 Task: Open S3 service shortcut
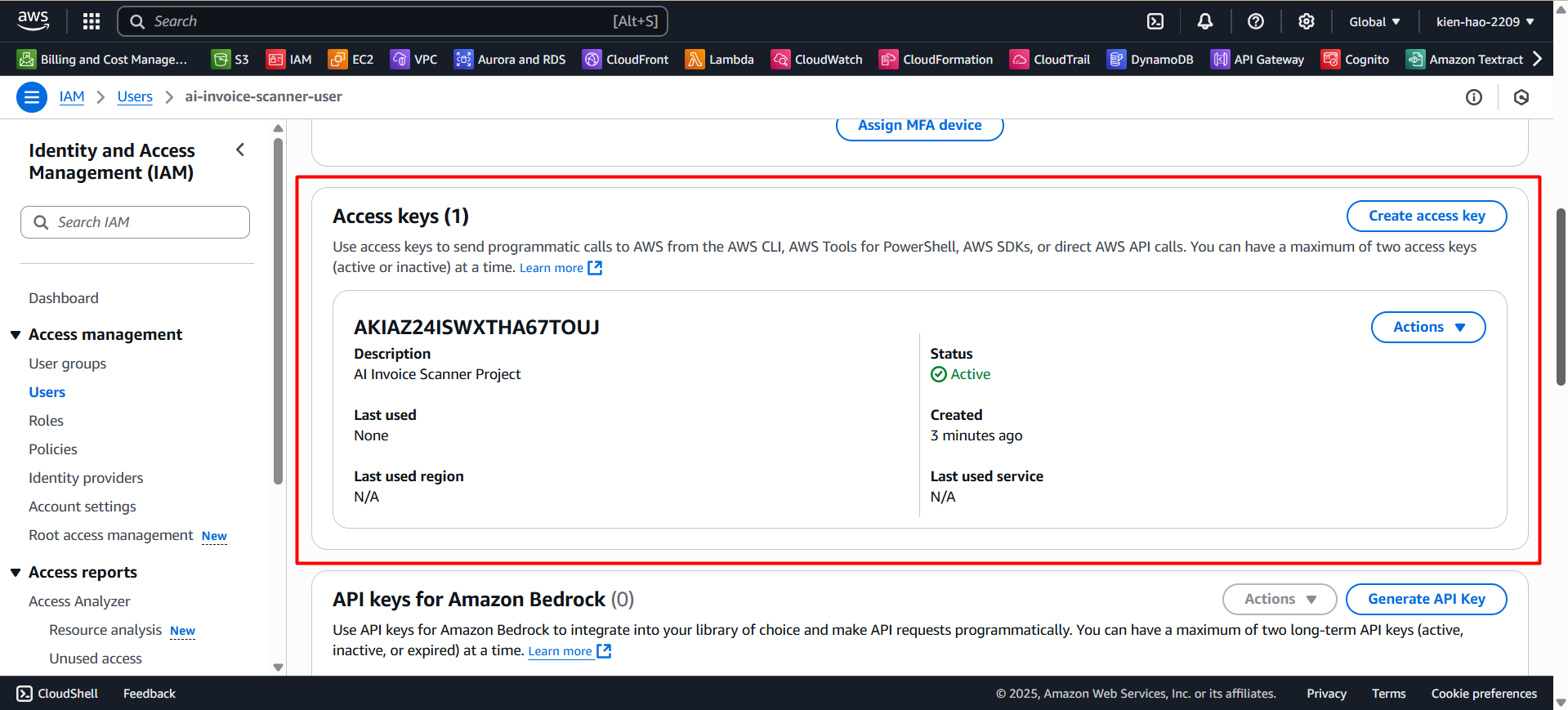(230, 59)
